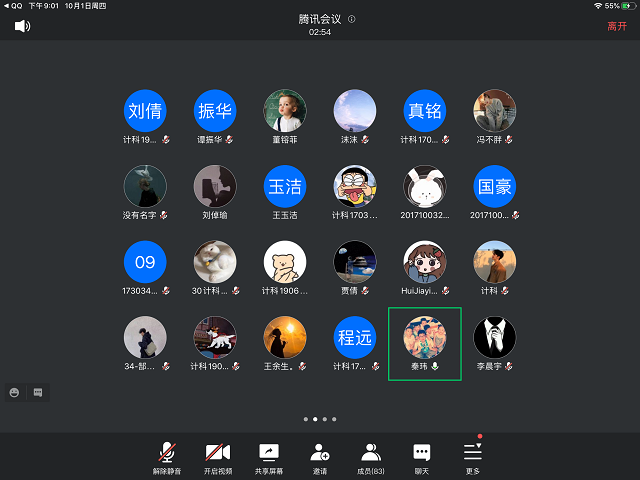Tap the 国豪 participant avatar

tap(494, 186)
